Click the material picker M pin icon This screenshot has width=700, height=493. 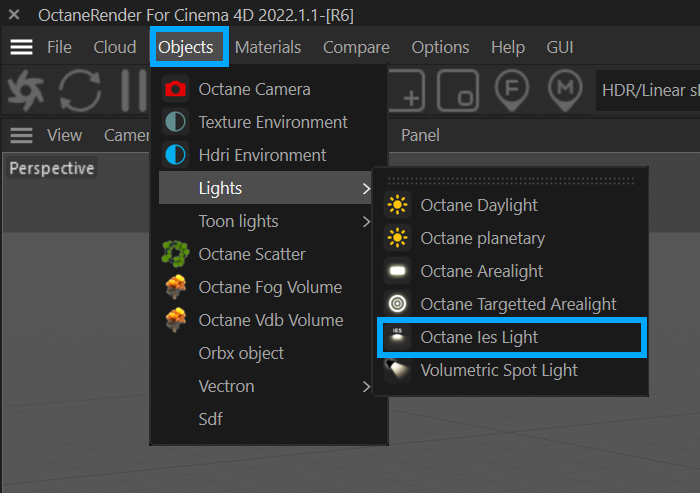tap(566, 91)
